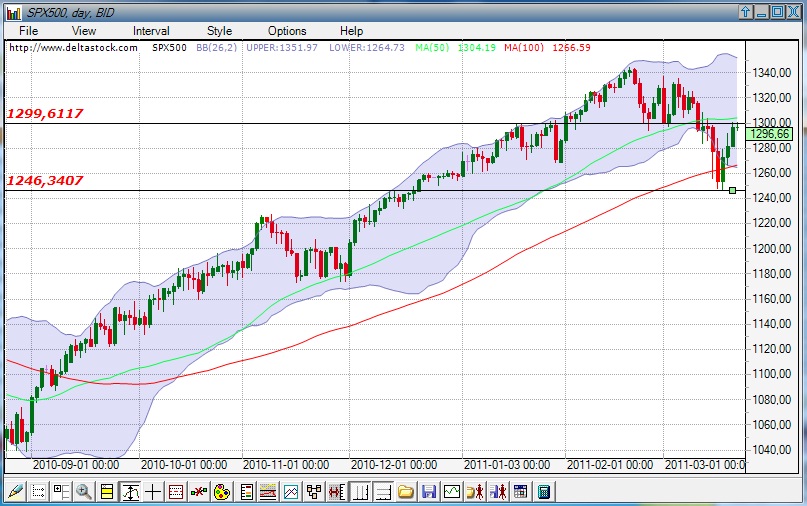Click the SPX500 symbol label
Viewport: 807px width, 506px height.
tap(169, 47)
